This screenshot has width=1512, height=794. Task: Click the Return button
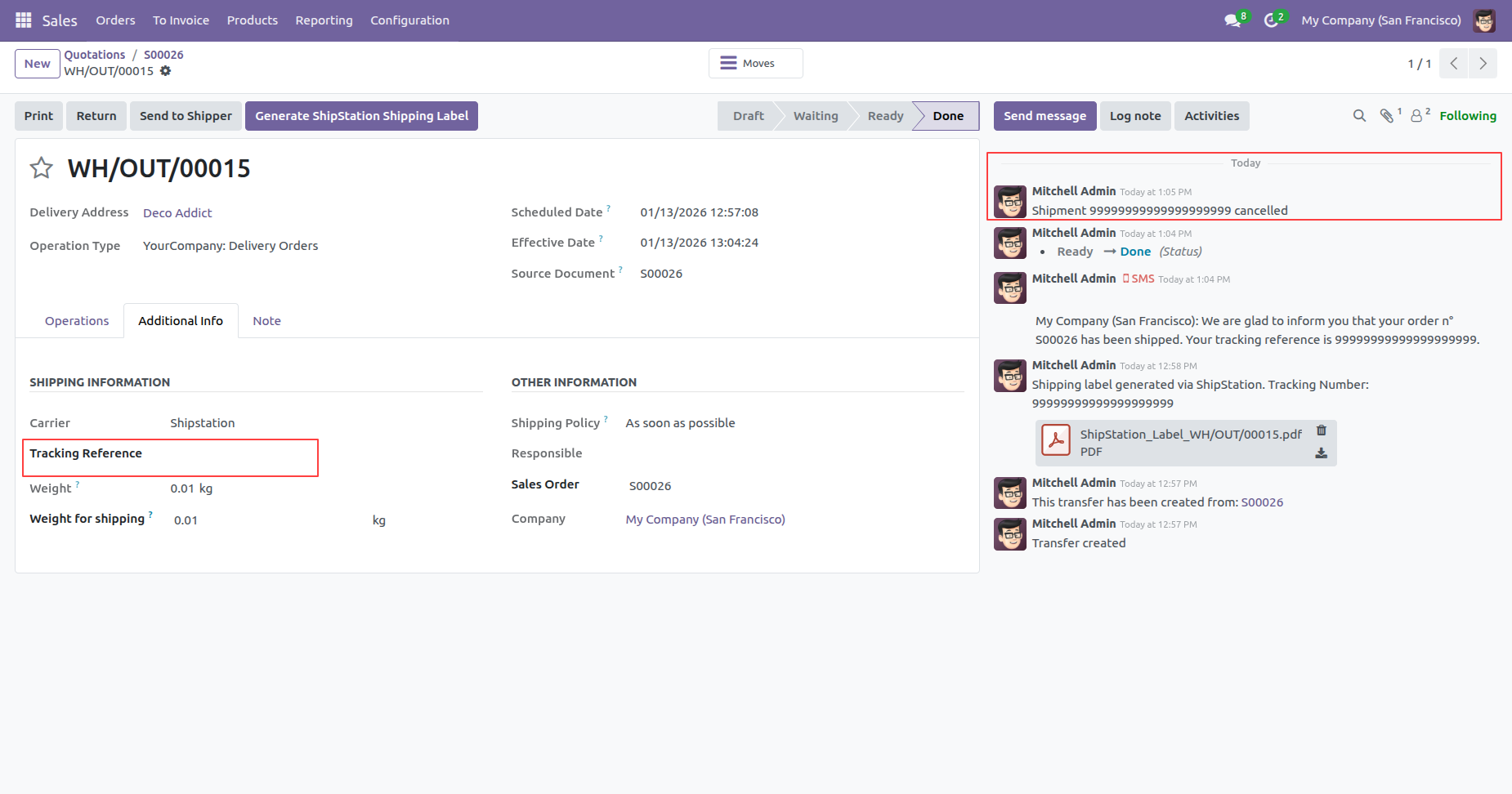(x=96, y=116)
